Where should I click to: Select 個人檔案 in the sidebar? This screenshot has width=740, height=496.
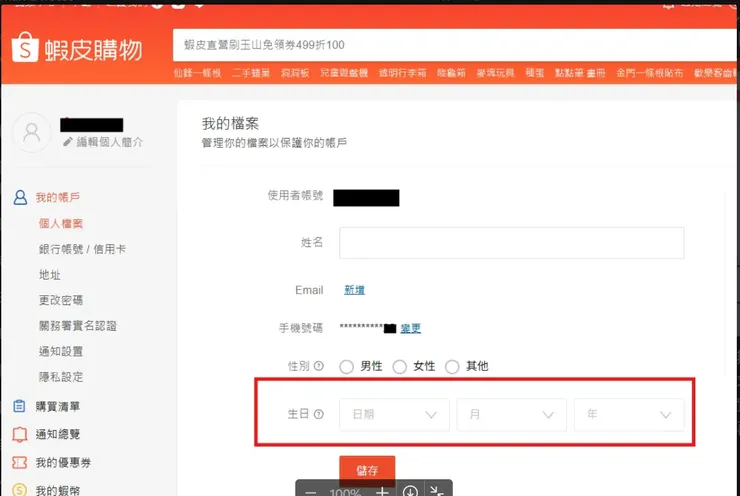pyautogui.click(x=61, y=223)
